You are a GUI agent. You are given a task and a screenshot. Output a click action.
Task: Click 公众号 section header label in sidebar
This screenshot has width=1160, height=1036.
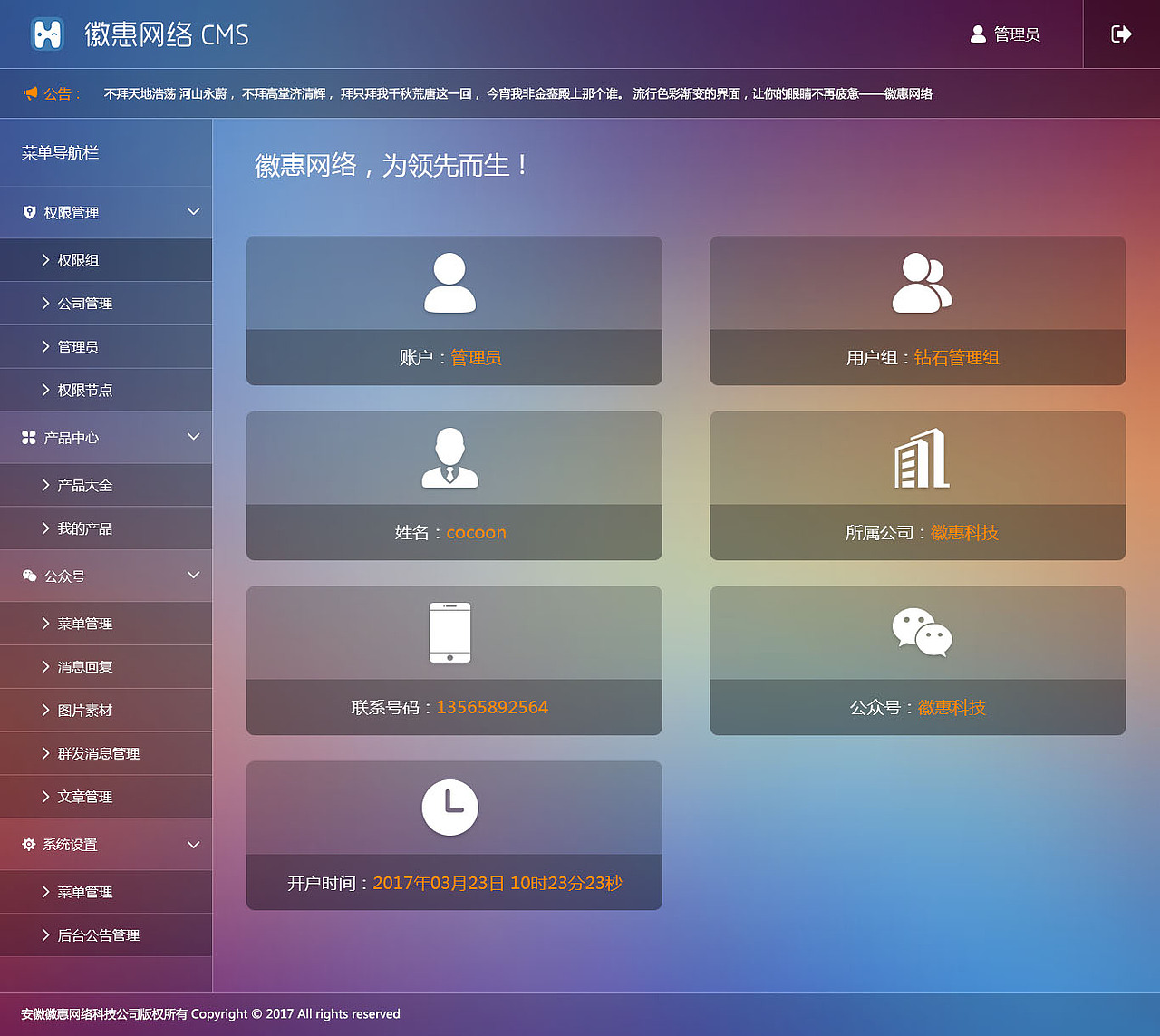(x=64, y=576)
